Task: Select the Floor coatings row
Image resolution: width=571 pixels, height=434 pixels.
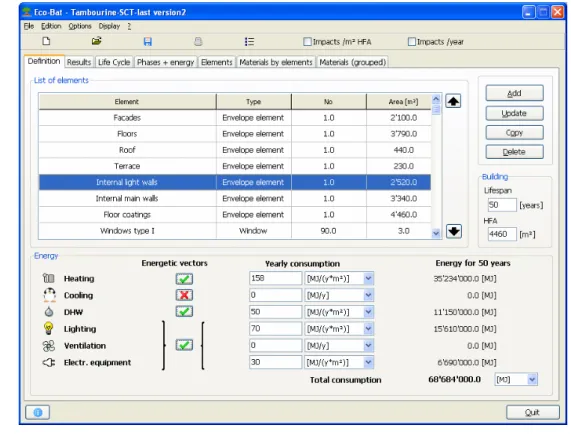Action: pyautogui.click(x=235, y=214)
